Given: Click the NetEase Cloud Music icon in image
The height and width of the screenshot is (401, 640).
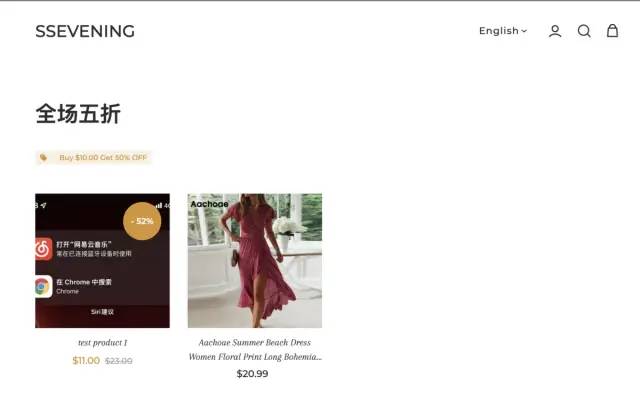Looking at the screenshot, I should [x=43, y=249].
